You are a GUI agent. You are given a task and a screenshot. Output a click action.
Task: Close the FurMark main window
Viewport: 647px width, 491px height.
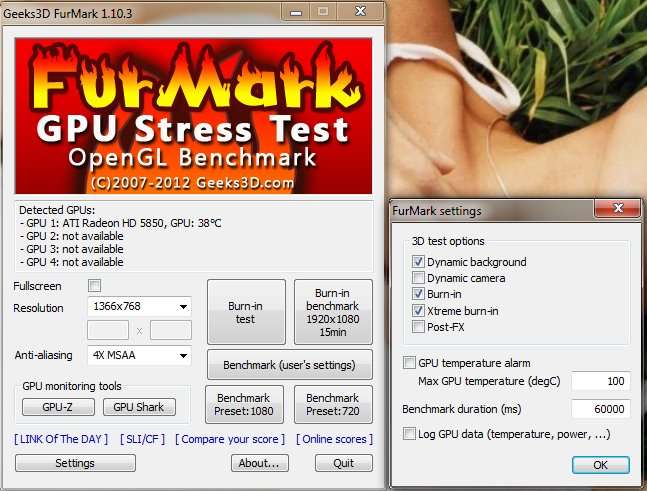pos(361,12)
